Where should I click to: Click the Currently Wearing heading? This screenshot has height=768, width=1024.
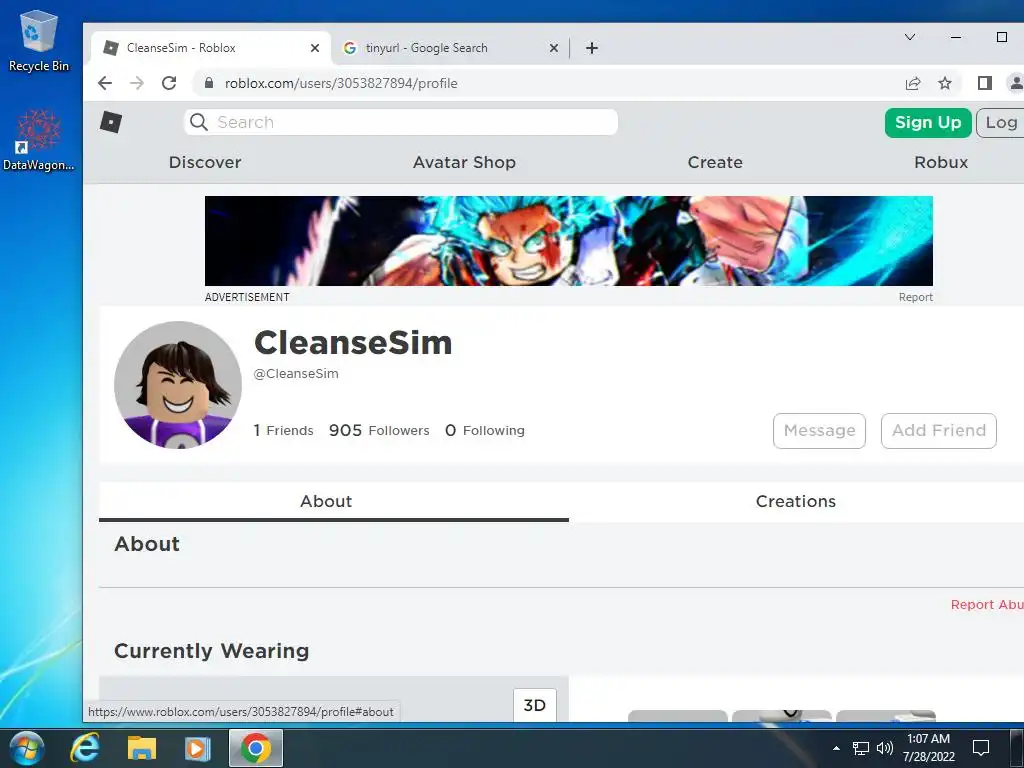(212, 651)
